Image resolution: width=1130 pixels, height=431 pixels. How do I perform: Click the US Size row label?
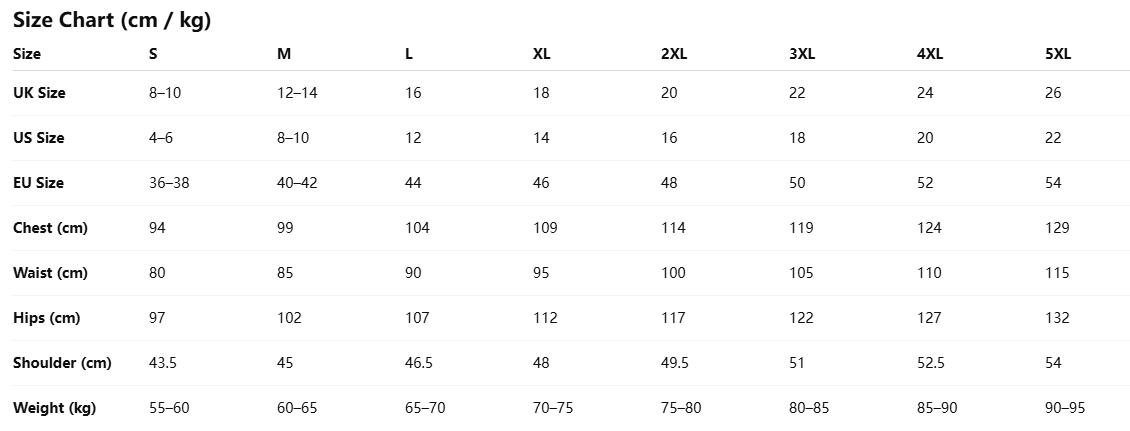(x=39, y=138)
